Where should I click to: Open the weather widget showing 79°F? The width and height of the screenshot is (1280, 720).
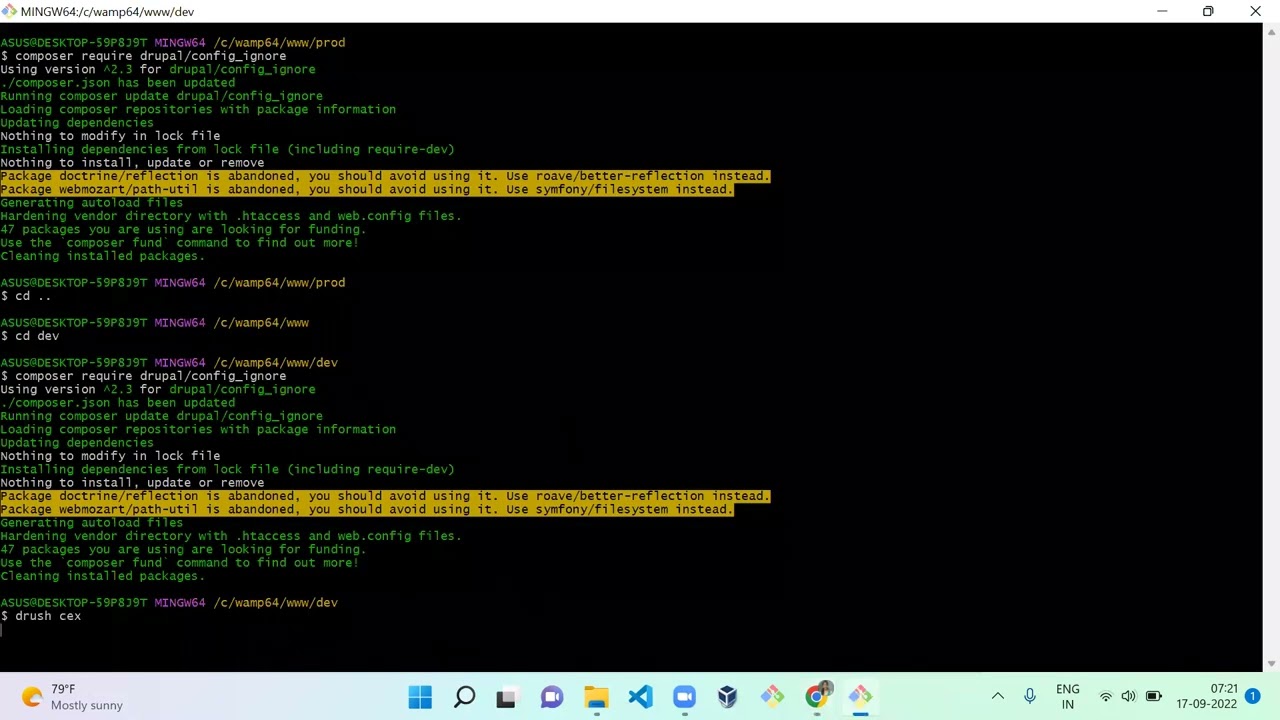click(70, 697)
